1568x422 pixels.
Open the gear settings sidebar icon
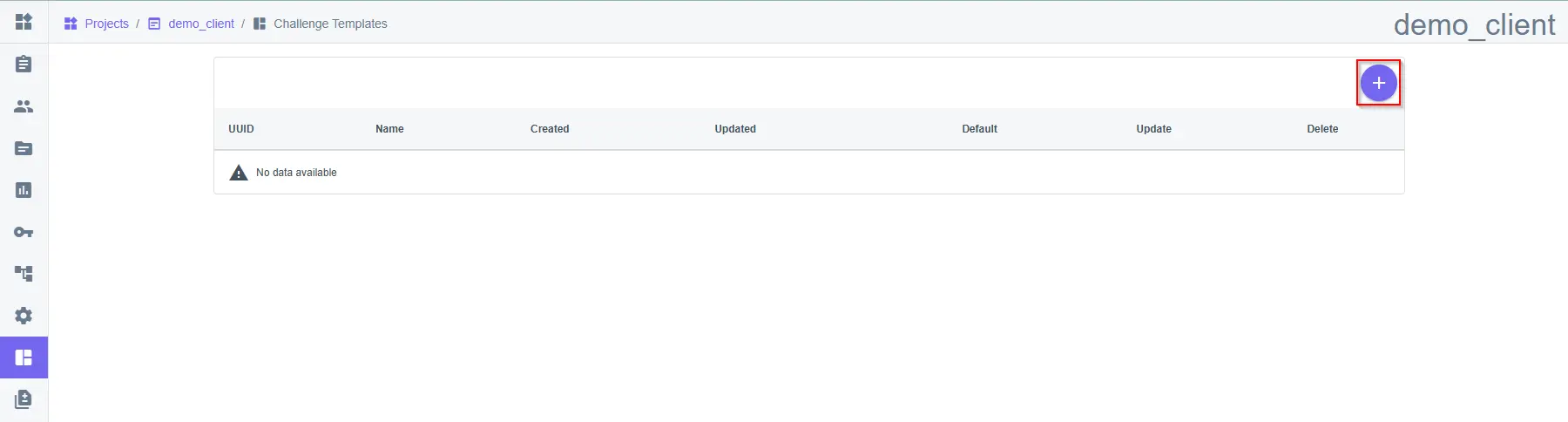tap(24, 316)
